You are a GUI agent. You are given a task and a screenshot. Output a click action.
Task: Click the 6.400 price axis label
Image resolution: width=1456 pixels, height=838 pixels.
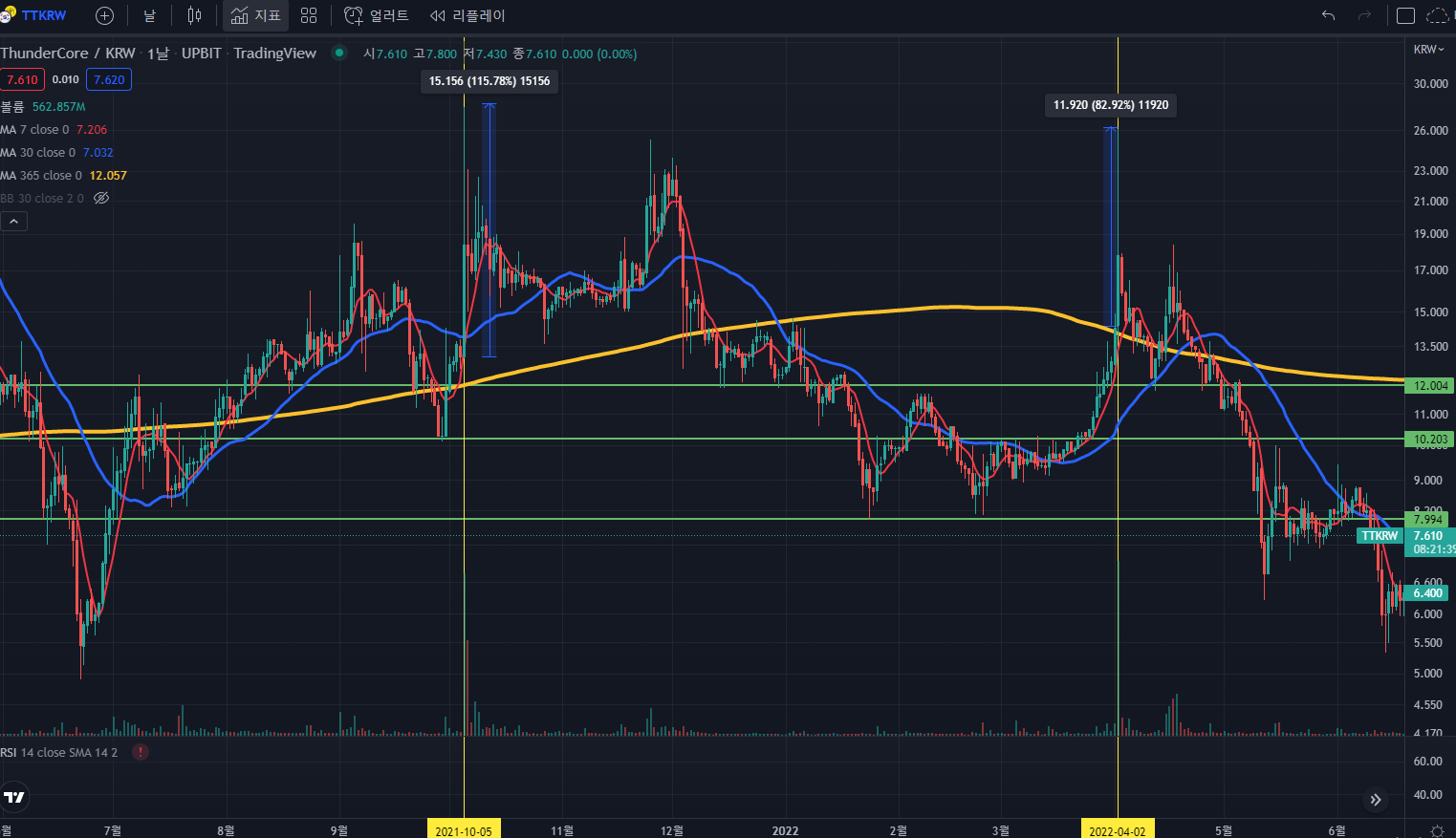click(x=1427, y=593)
